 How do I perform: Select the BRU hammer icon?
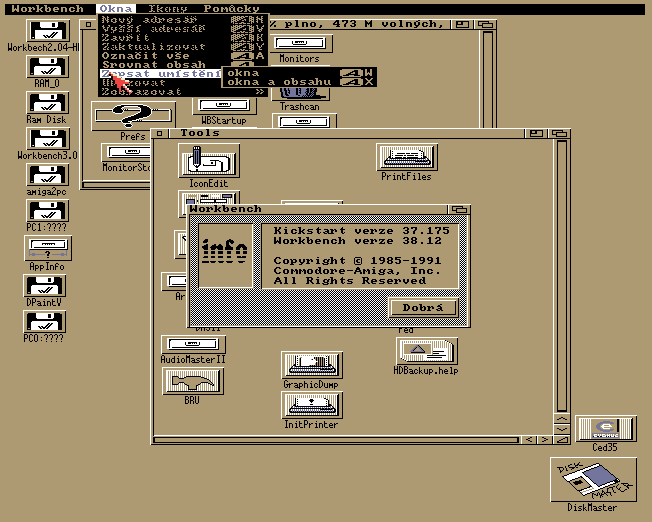click(192, 381)
